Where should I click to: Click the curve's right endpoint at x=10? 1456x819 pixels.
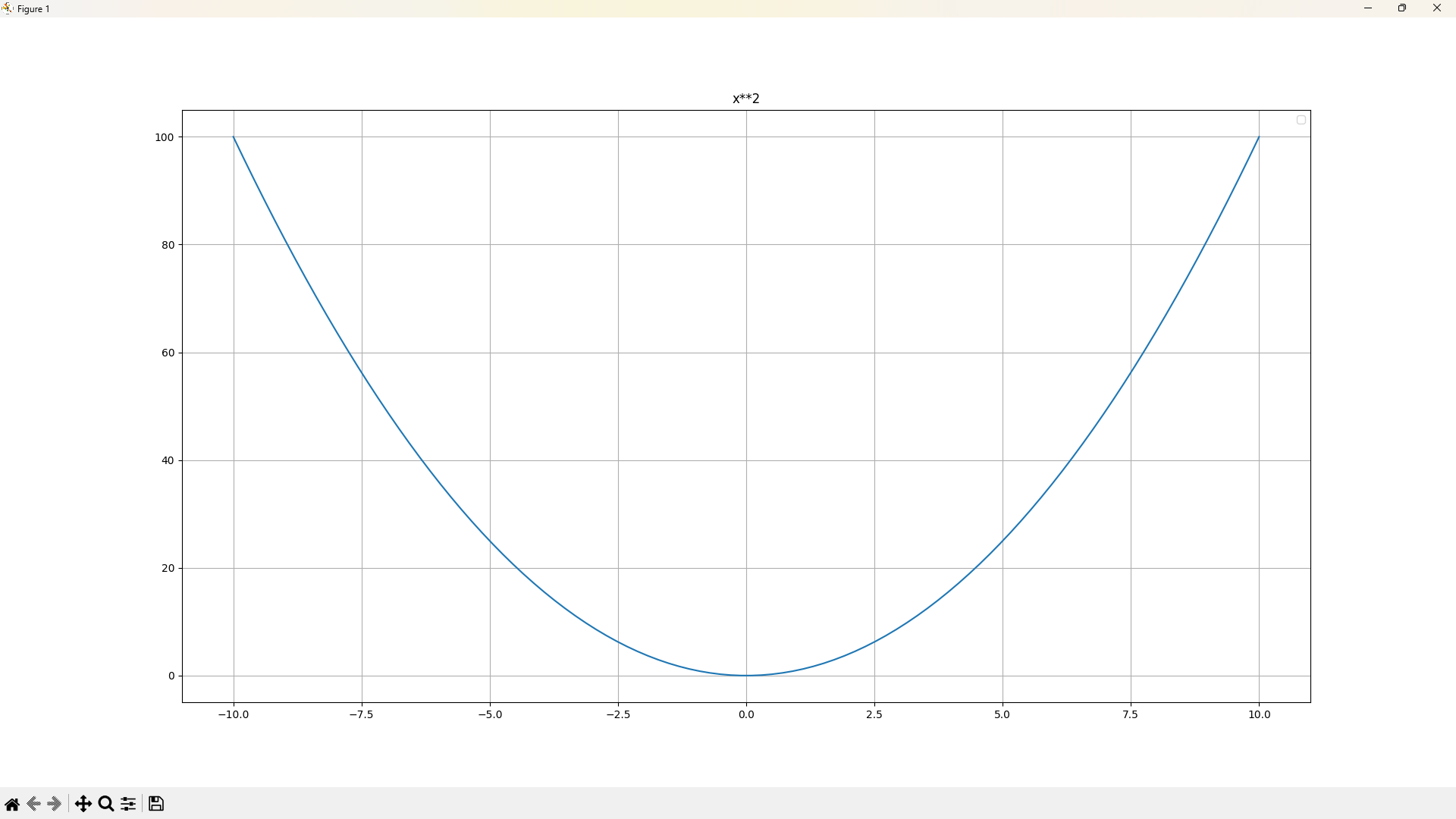tap(1259, 137)
